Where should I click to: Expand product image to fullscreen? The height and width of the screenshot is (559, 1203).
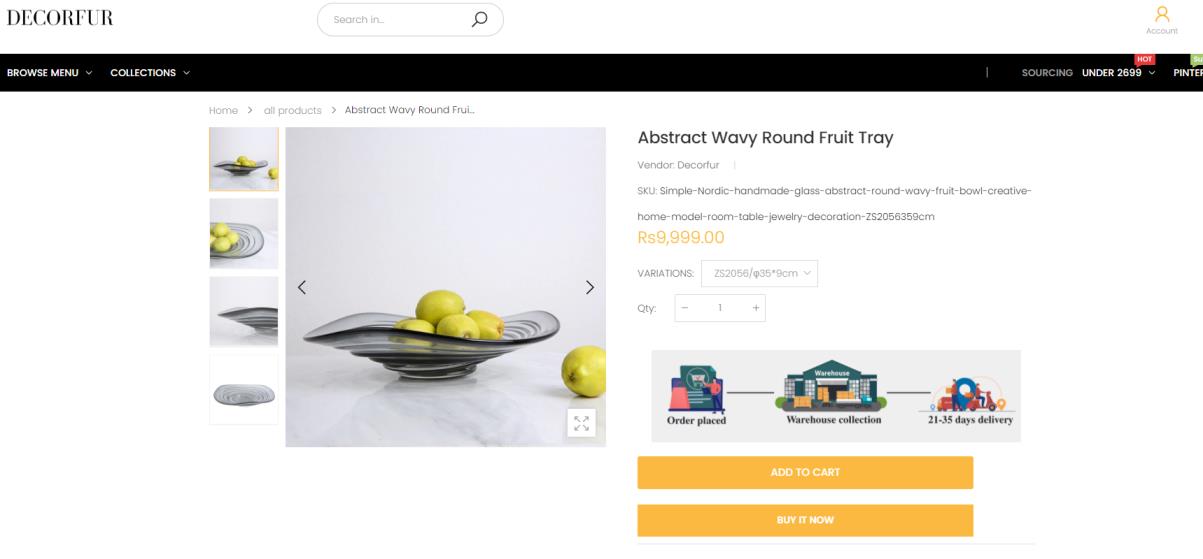(x=581, y=423)
